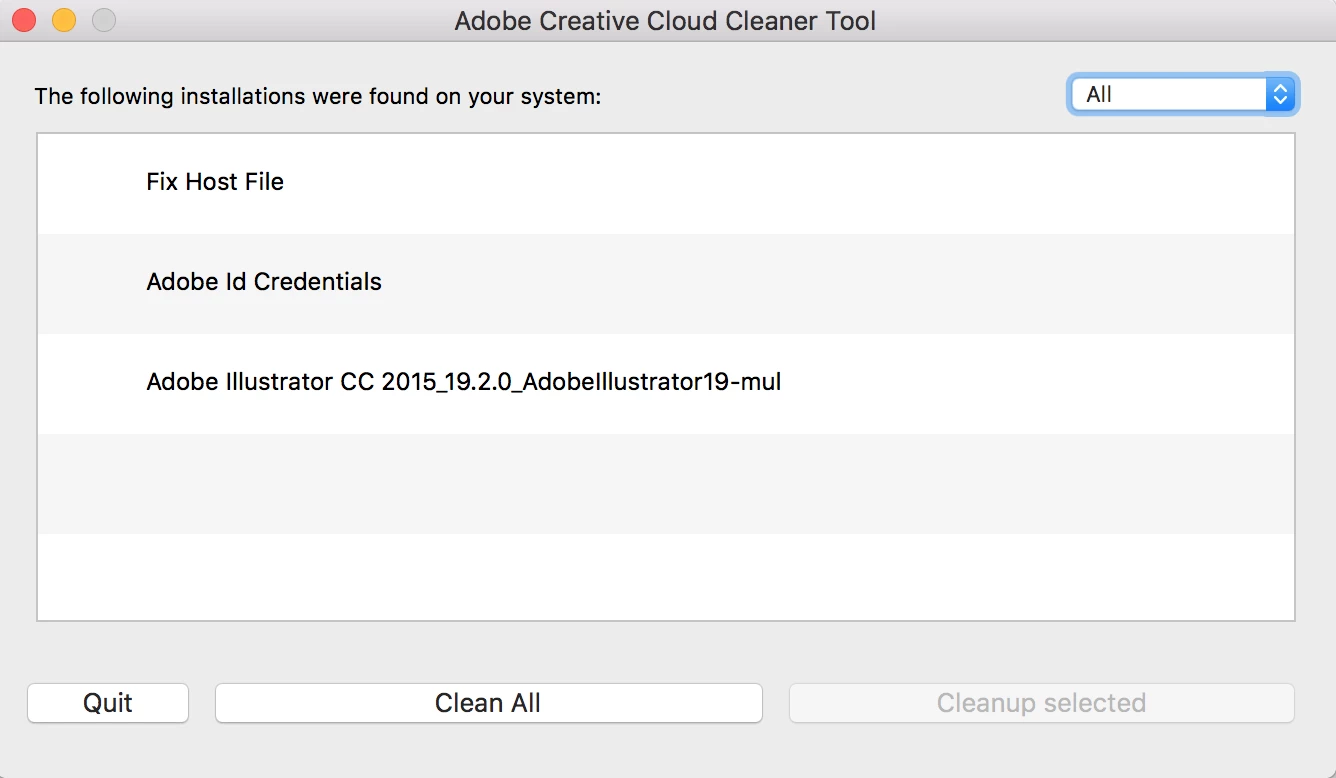
Task: Close the Cleaner Tool window
Action: (24, 20)
